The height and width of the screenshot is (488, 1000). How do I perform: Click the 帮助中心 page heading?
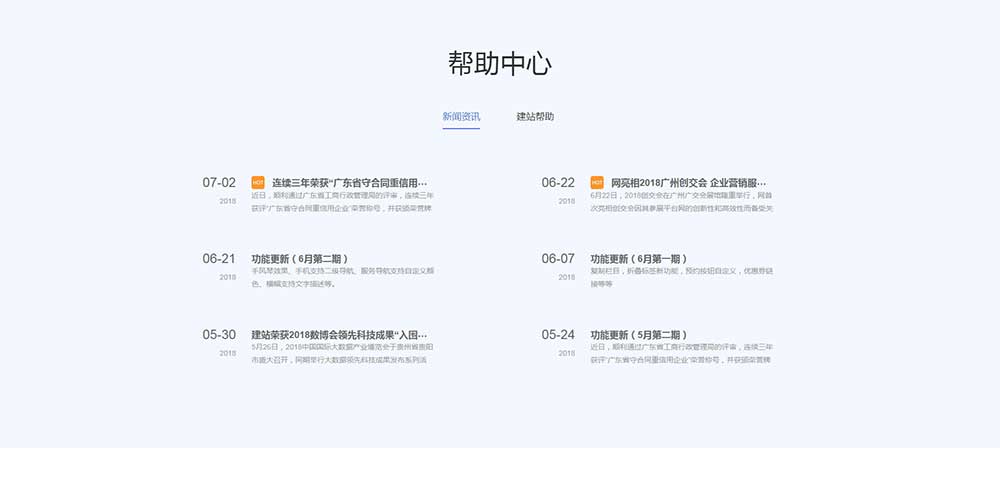pyautogui.click(x=499, y=64)
